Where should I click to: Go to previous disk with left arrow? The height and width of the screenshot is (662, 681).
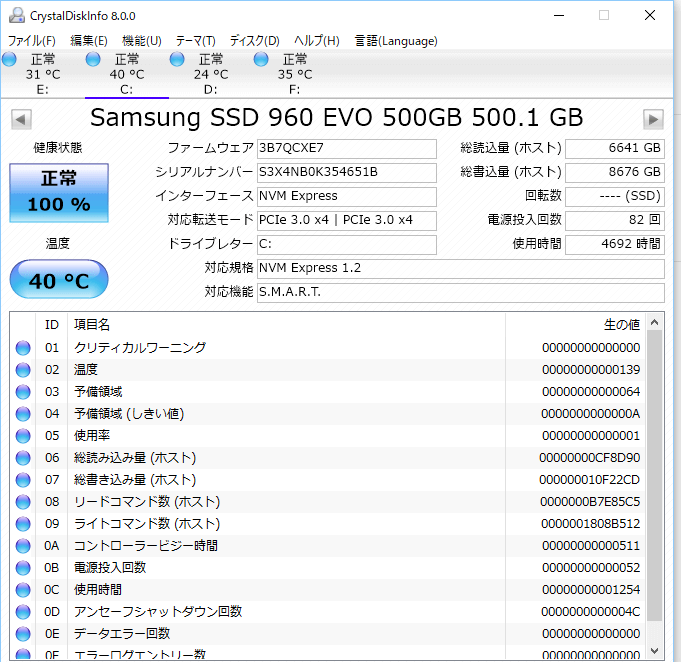point(21,119)
